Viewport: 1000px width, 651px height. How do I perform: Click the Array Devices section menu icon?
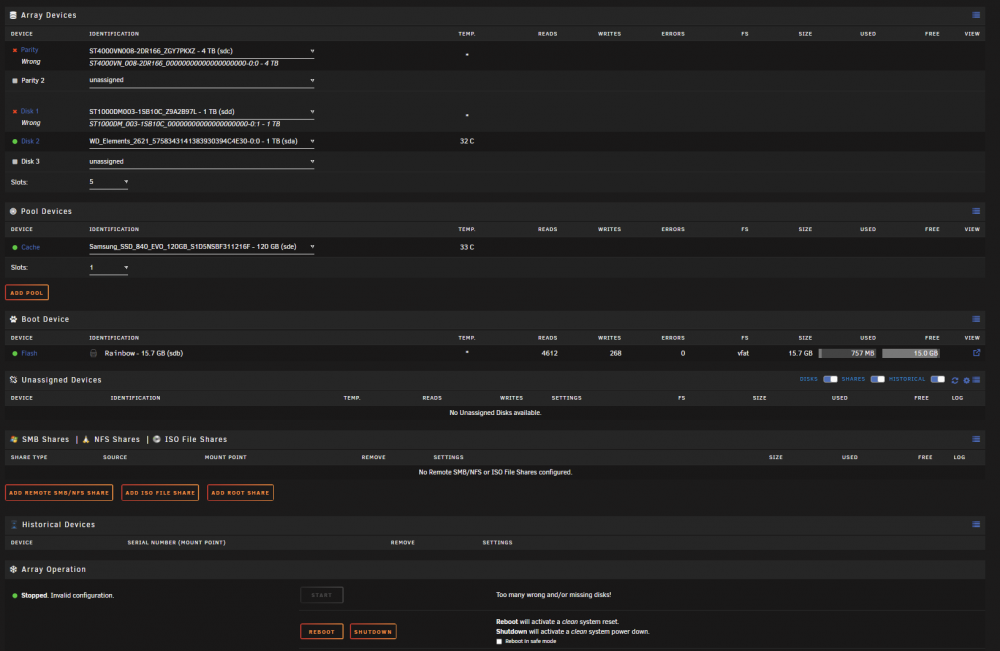pyautogui.click(x=976, y=15)
